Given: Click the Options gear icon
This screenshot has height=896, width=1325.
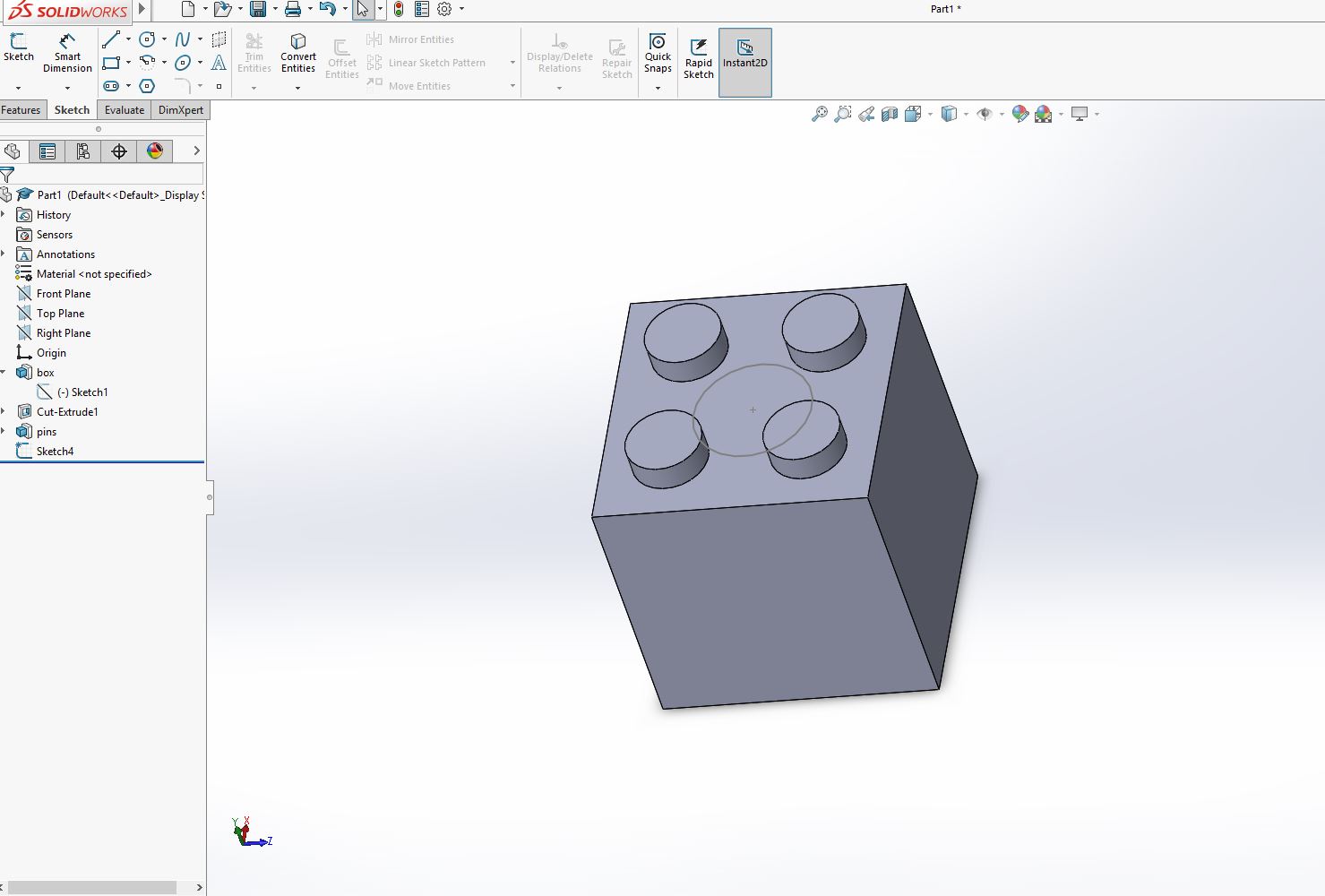Looking at the screenshot, I should (x=444, y=9).
